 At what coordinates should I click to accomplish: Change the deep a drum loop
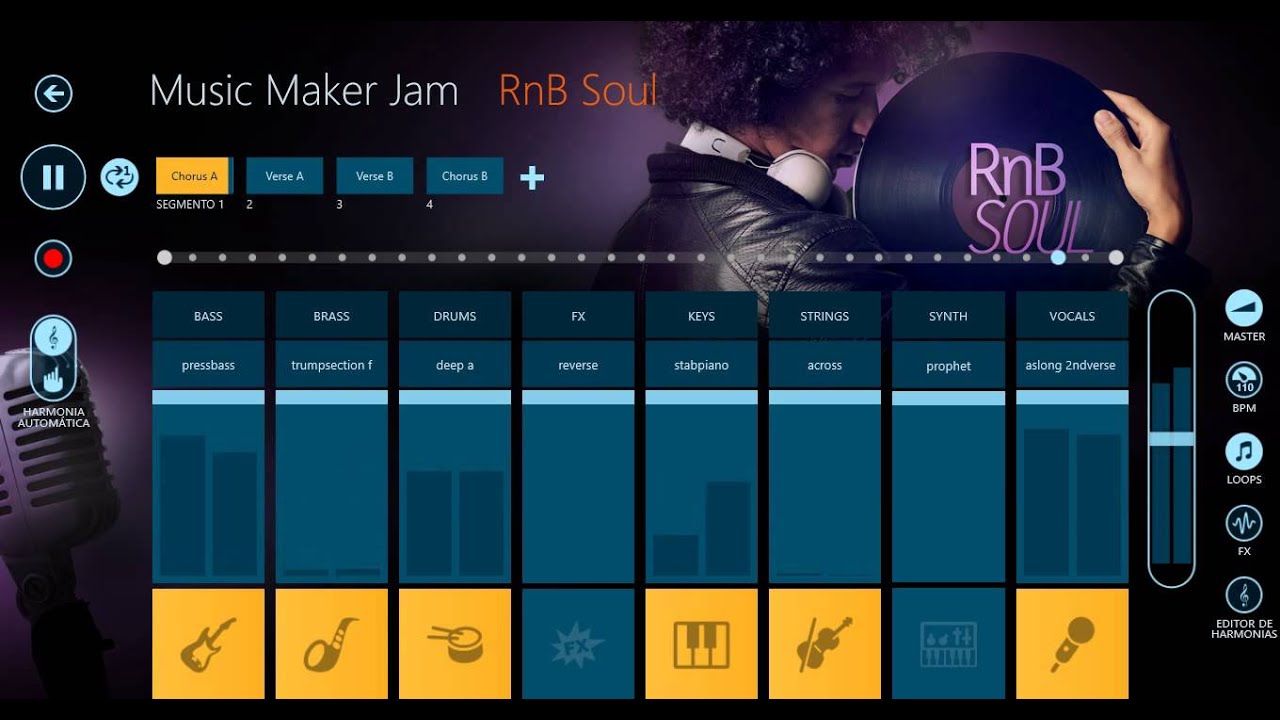pyautogui.click(x=455, y=365)
